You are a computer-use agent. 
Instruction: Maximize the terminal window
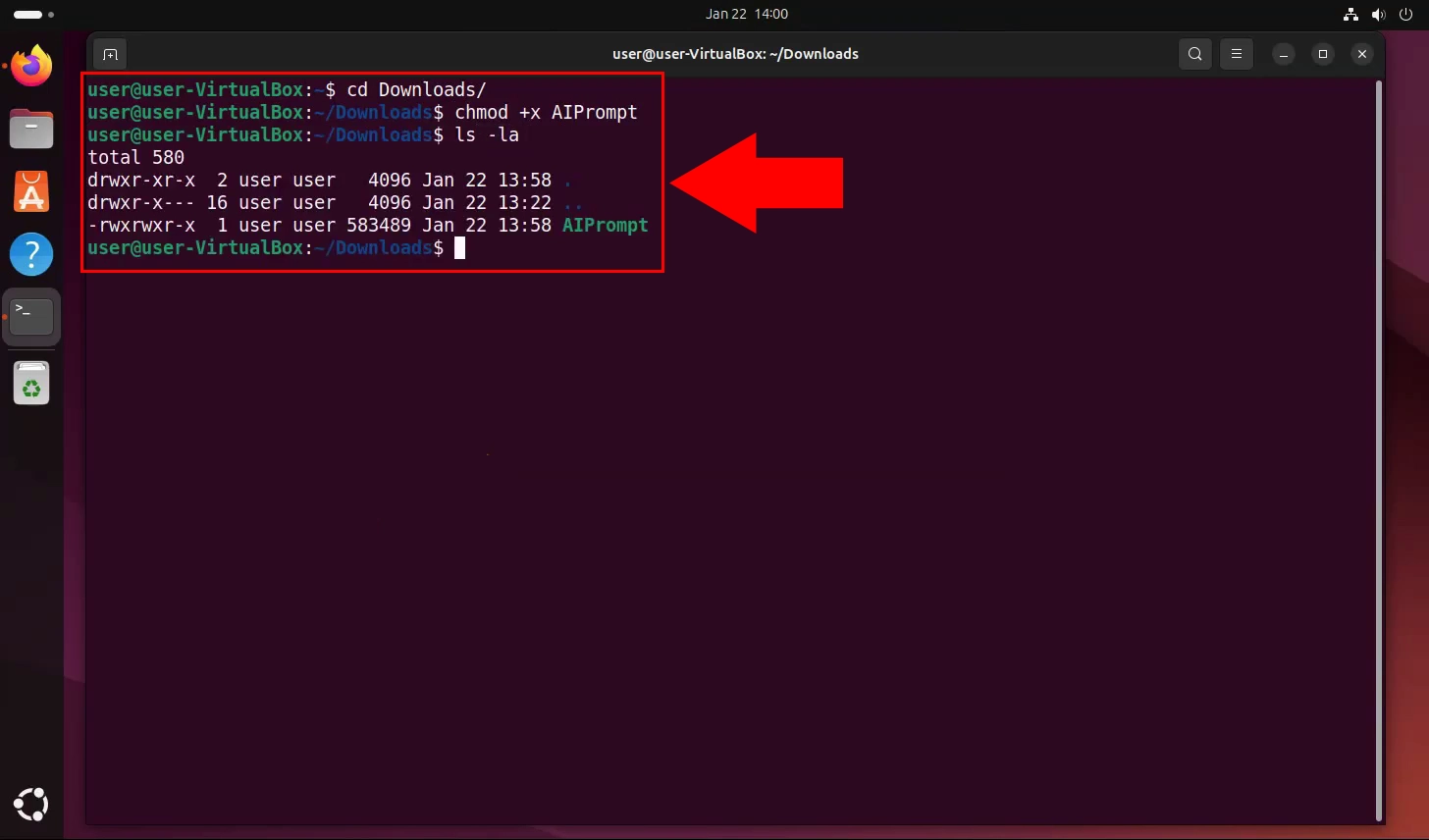(x=1322, y=54)
